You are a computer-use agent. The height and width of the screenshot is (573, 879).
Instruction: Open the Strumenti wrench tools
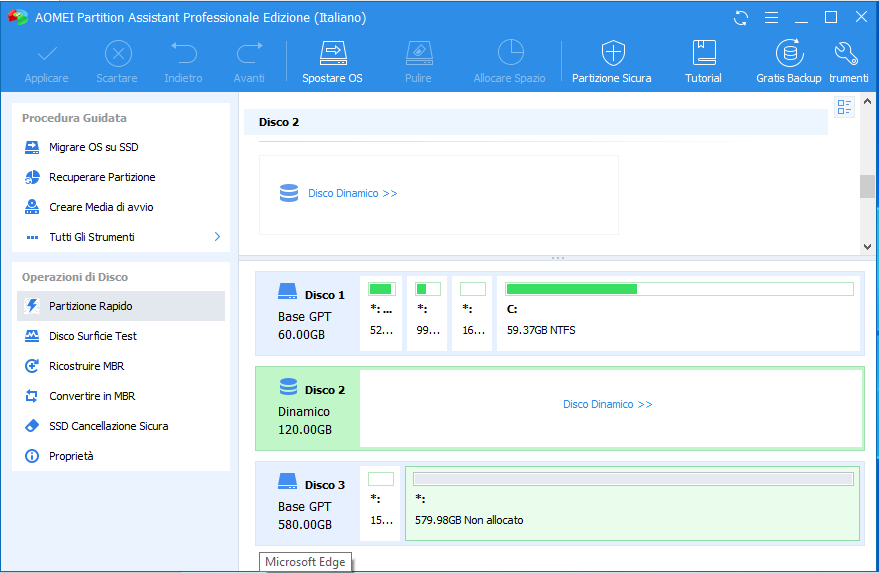pos(848,62)
